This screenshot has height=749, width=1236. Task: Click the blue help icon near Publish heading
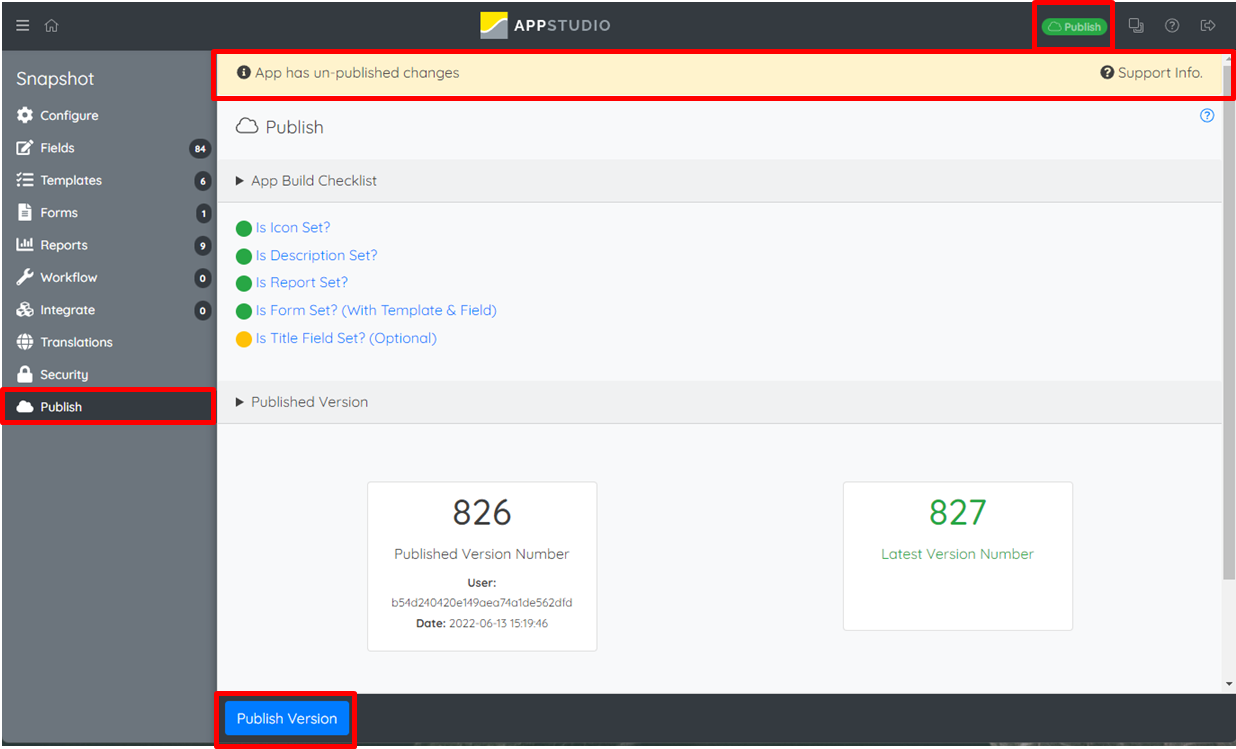pyautogui.click(x=1207, y=115)
